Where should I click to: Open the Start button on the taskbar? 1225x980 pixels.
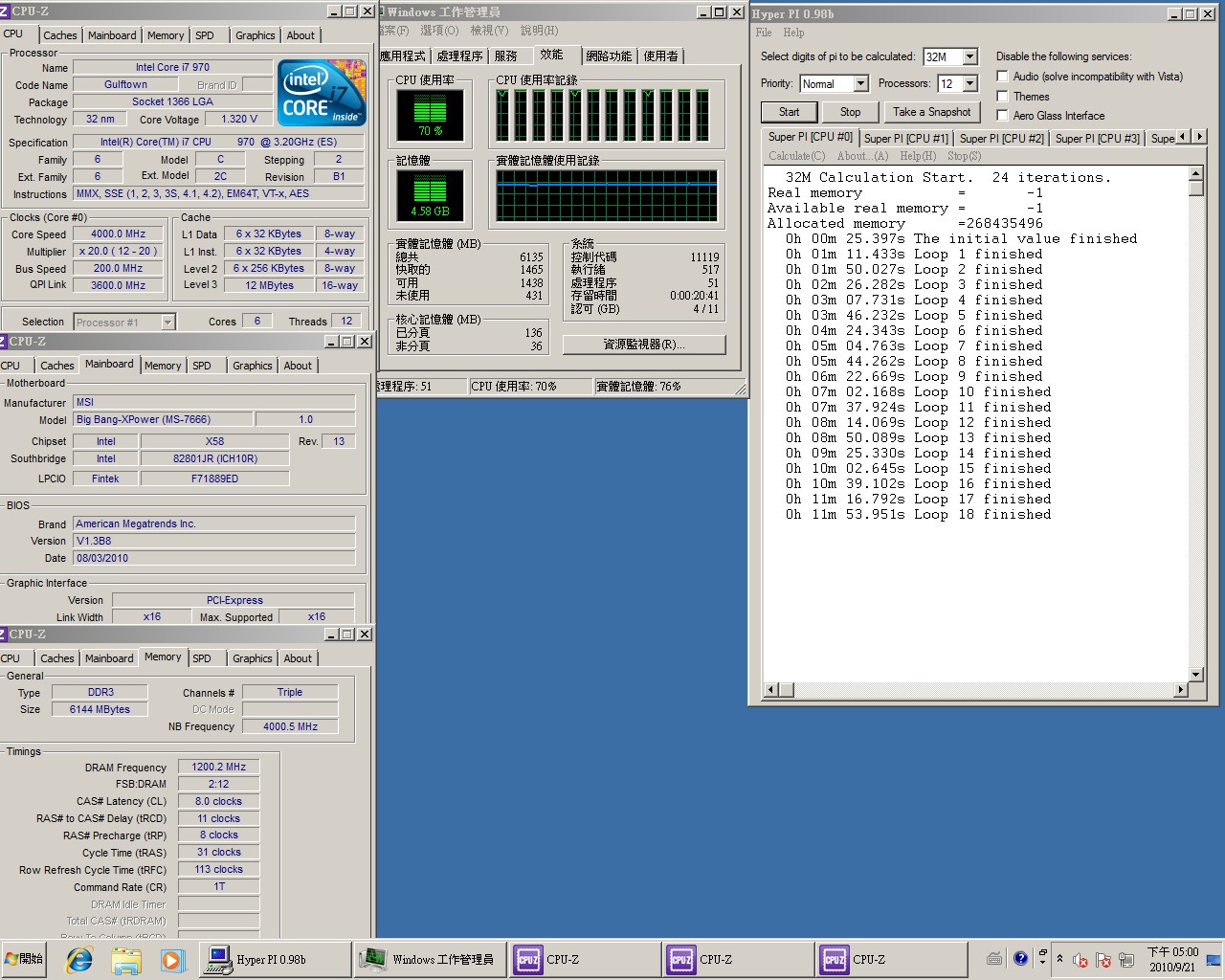pos(25,958)
